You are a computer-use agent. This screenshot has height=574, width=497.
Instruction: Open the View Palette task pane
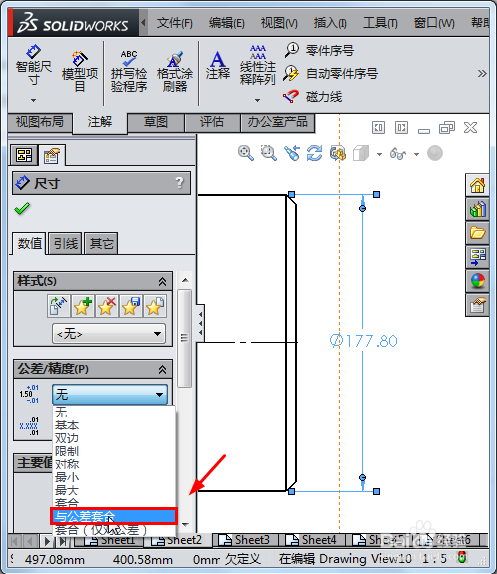pyautogui.click(x=477, y=257)
